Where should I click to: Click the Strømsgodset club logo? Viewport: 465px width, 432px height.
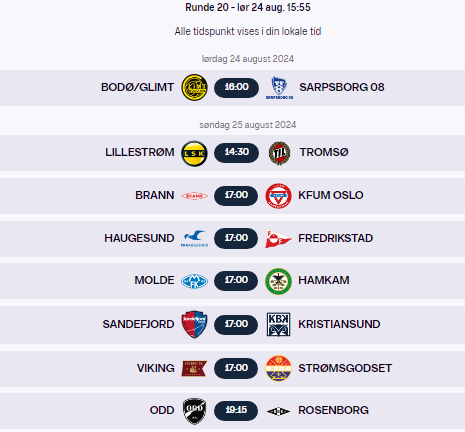tap(278, 368)
